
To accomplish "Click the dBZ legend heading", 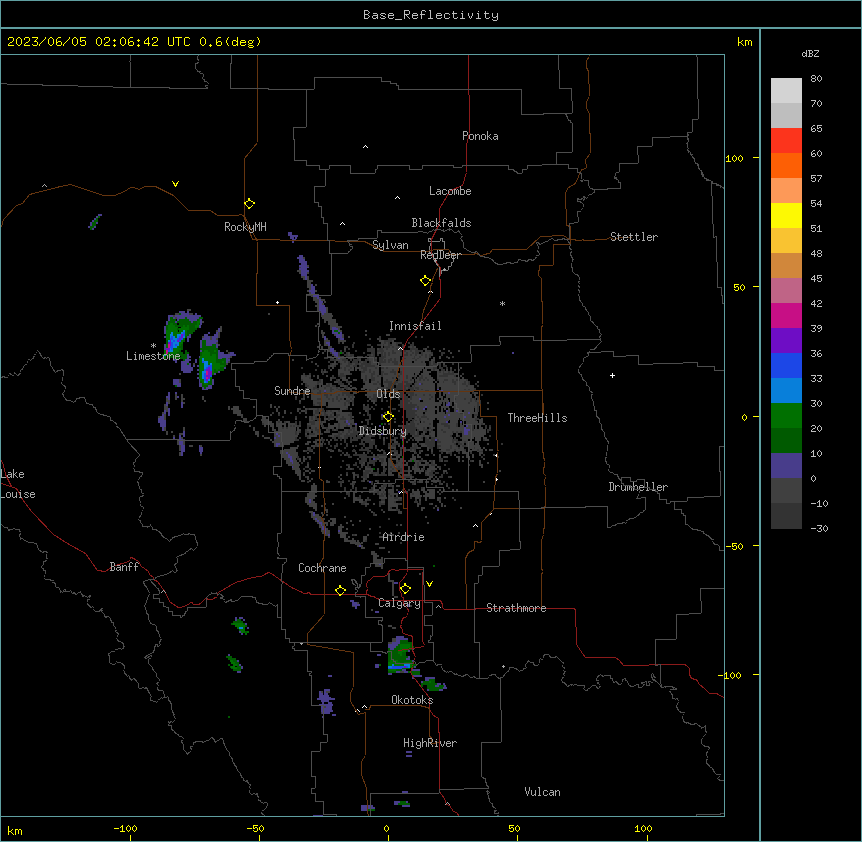I will (810, 54).
